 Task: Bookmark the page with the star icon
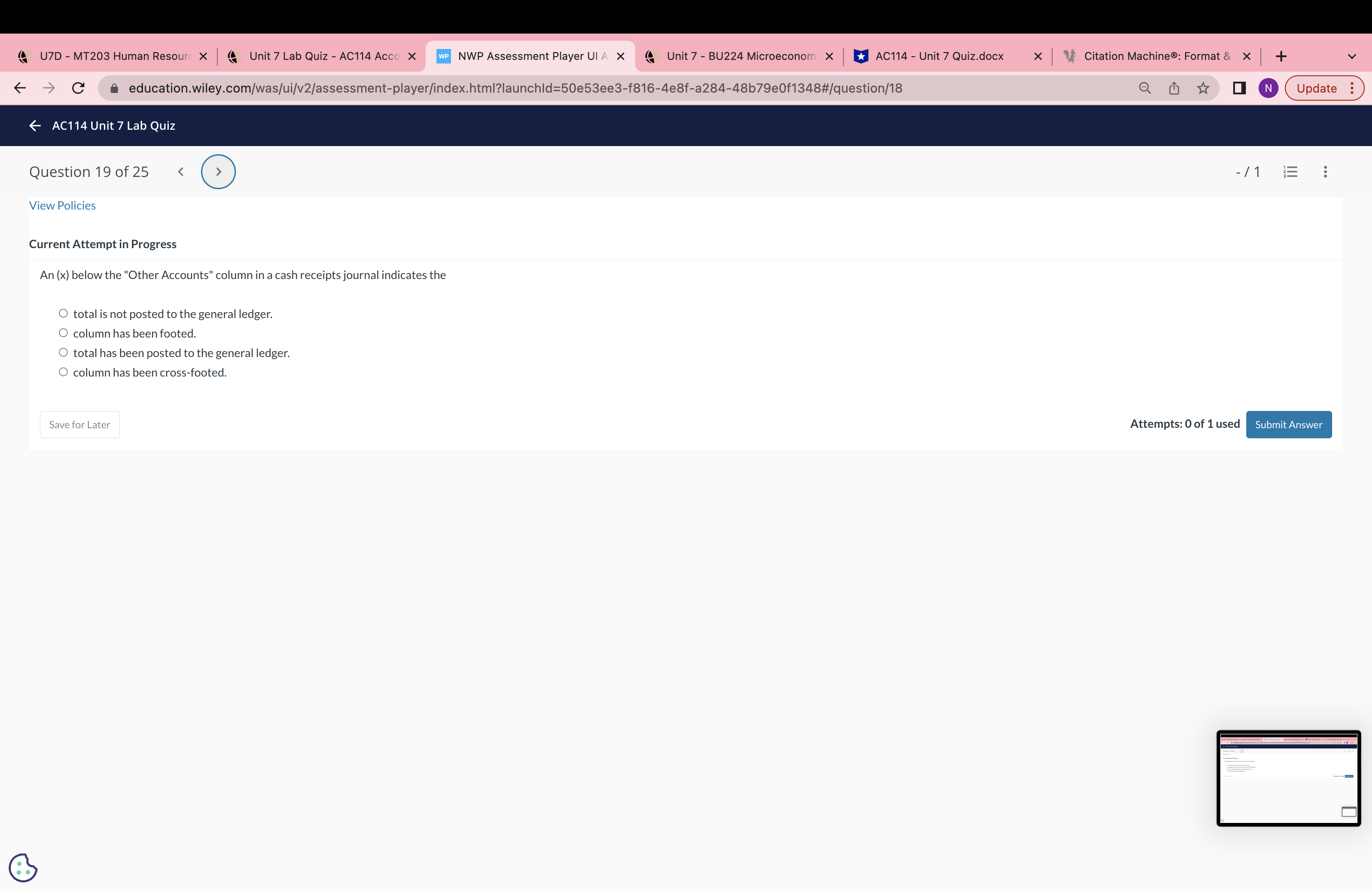(1202, 88)
